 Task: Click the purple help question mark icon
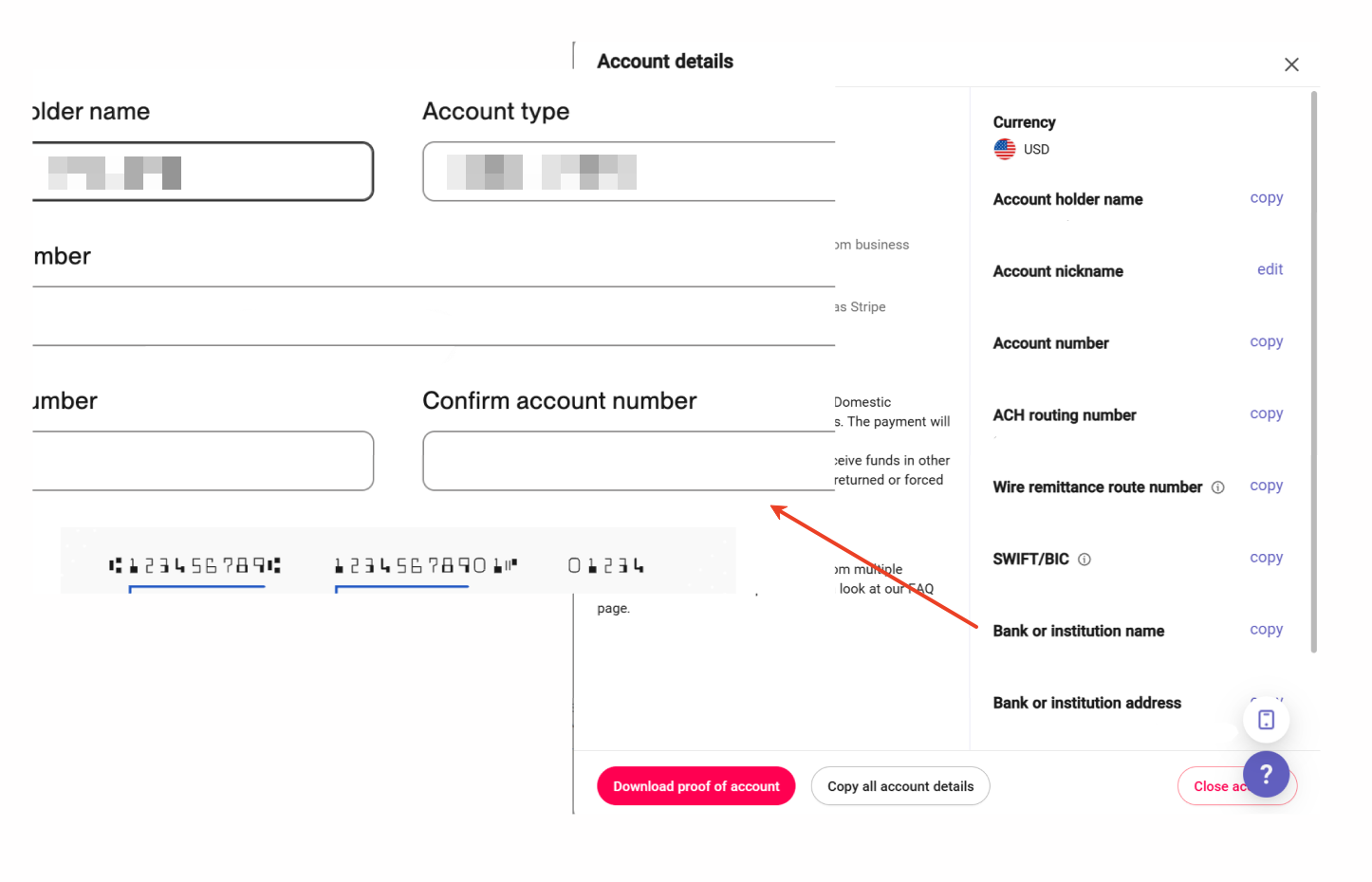(x=1266, y=774)
